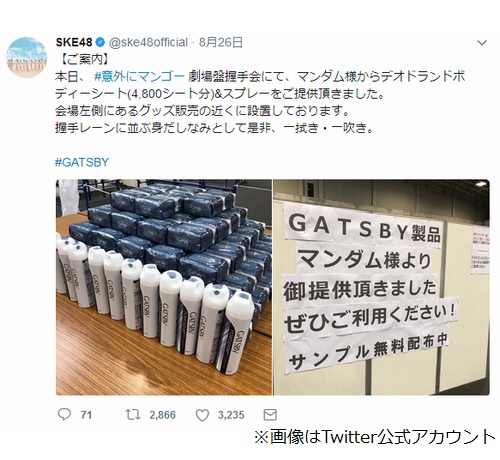Open the SKE48 profile avatar
500x460 pixels.
pyautogui.click(x=27, y=57)
